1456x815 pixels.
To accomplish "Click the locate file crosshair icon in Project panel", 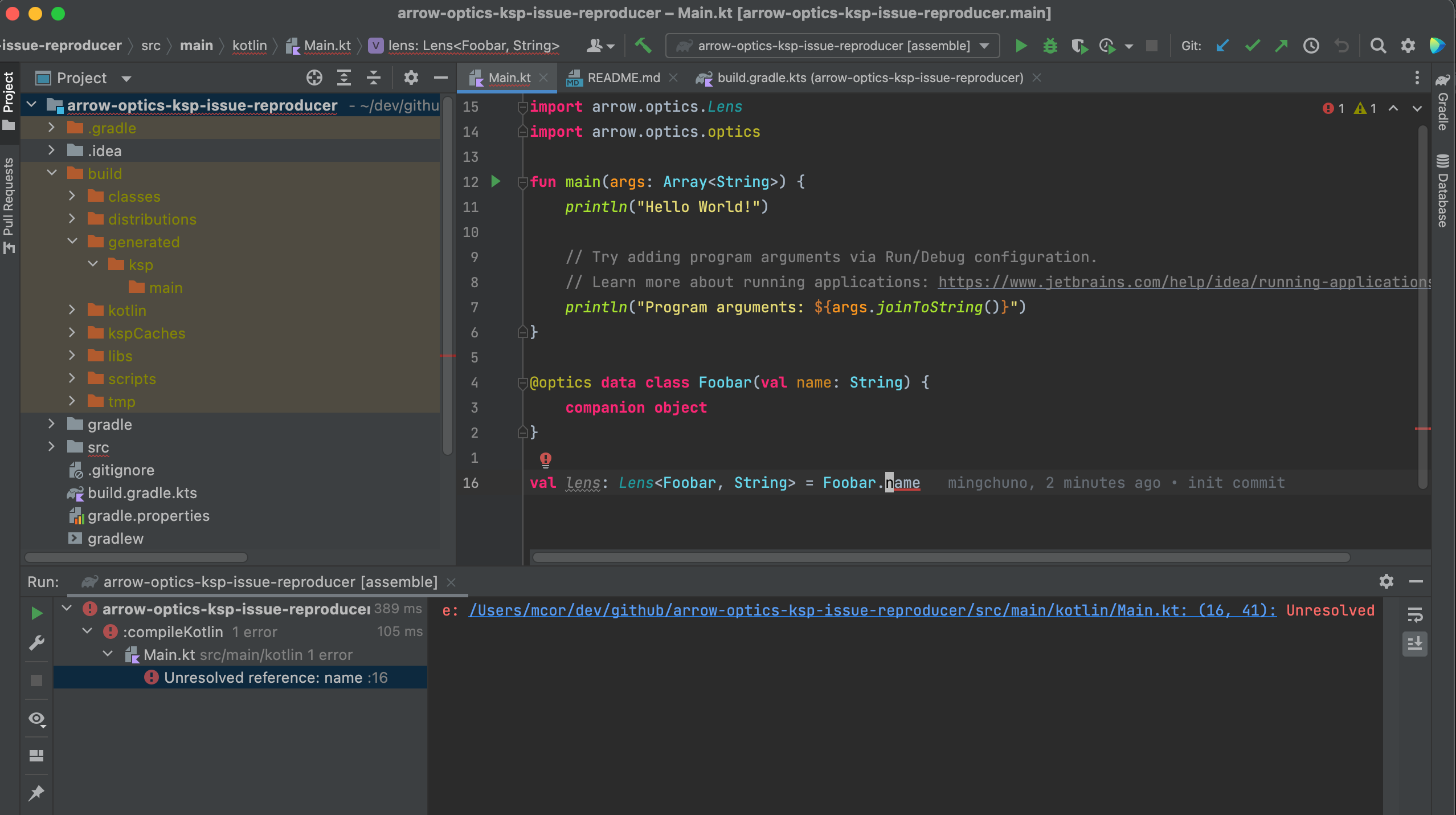I will click(x=314, y=78).
